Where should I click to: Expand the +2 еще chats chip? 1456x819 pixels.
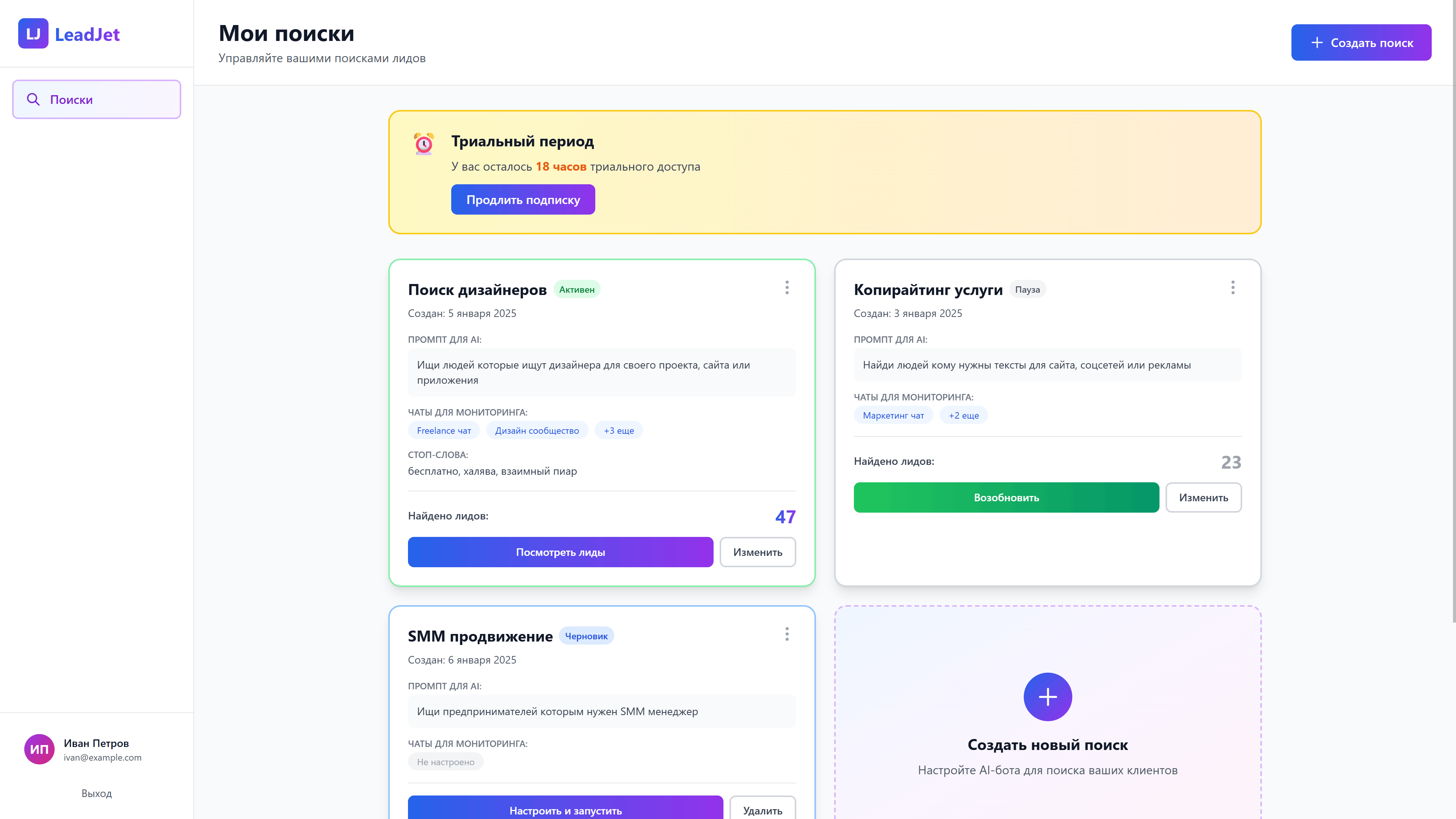point(963,416)
